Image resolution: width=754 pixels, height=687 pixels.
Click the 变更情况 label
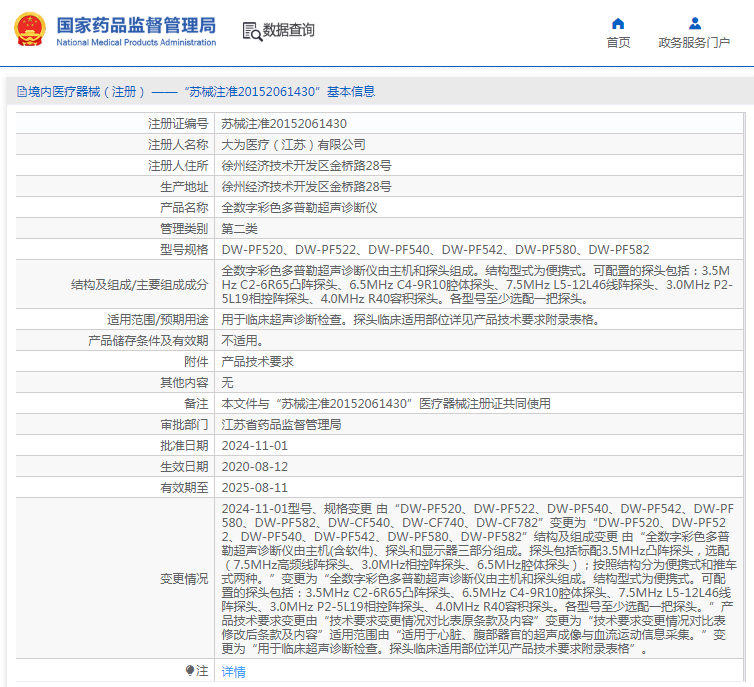184,579
